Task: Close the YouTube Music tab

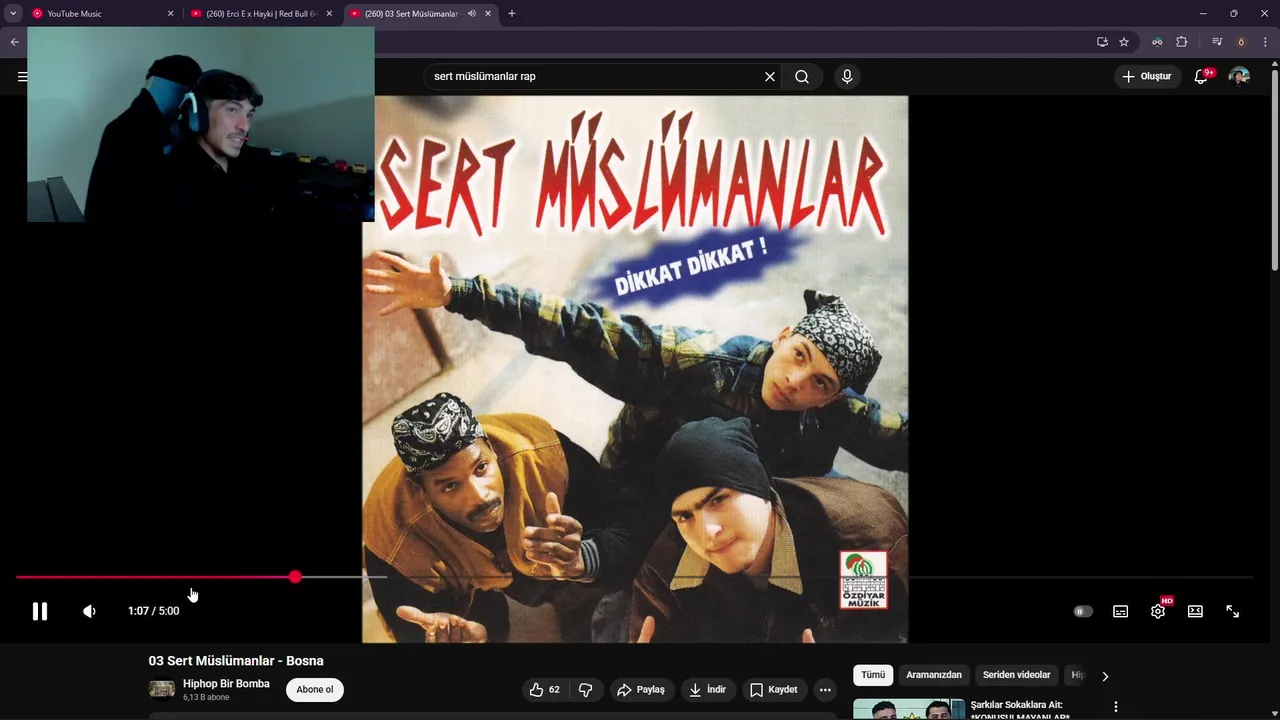Action: coord(170,14)
